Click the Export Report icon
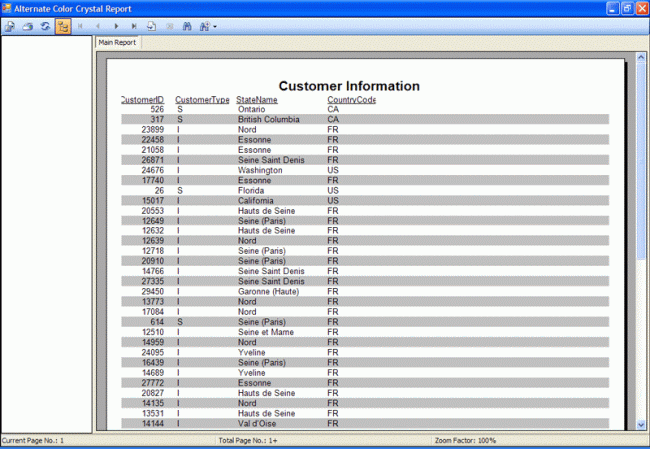 [10, 27]
